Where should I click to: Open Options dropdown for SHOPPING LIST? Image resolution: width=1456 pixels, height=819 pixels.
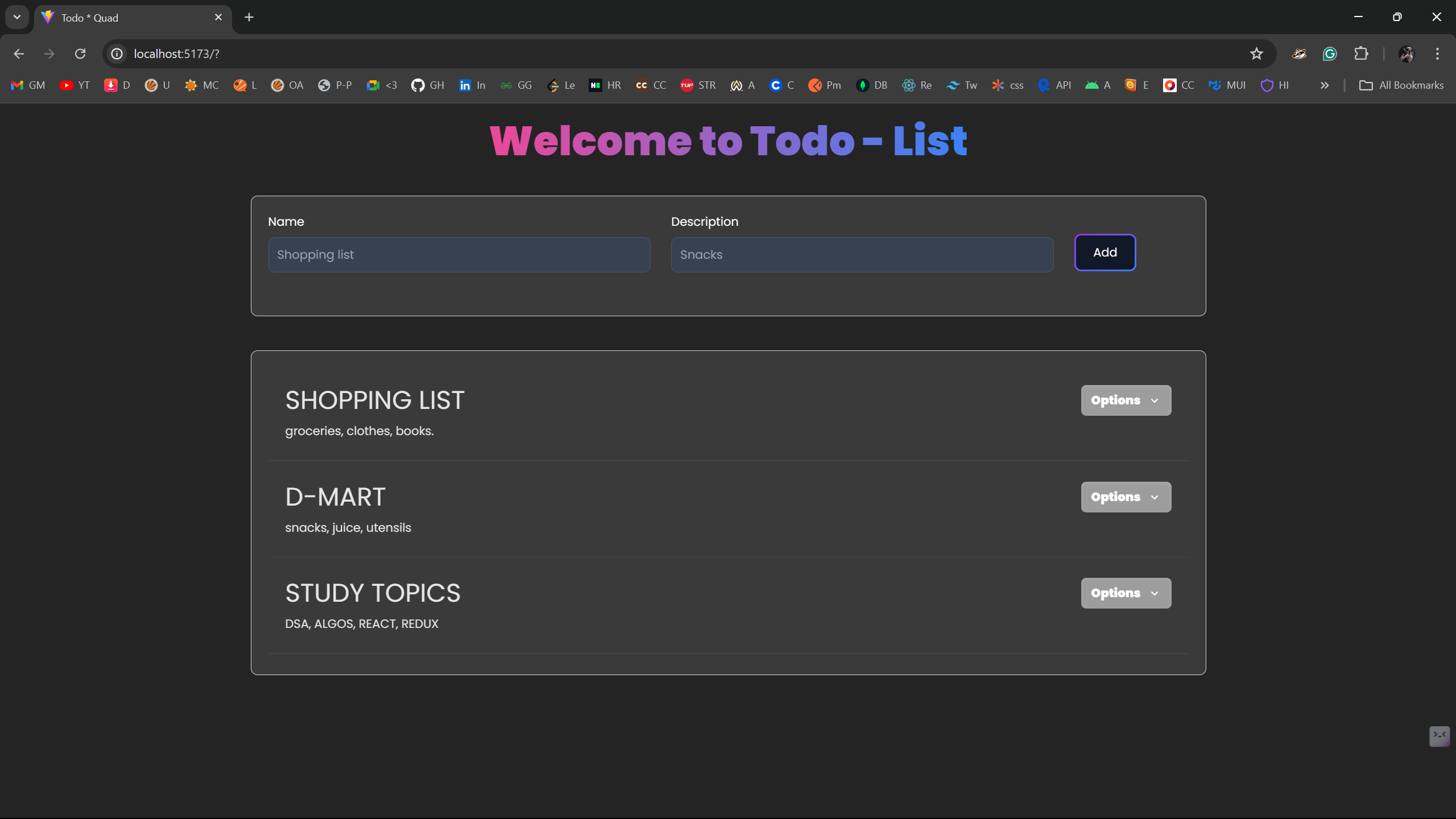coord(1126,400)
